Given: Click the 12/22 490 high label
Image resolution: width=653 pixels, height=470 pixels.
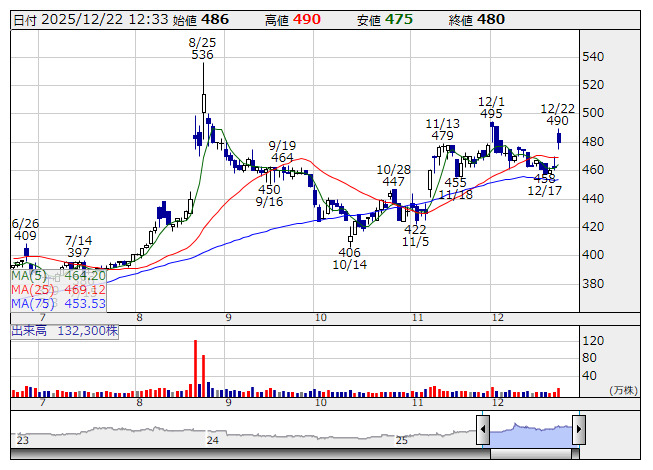Looking at the screenshot, I should (557, 115).
